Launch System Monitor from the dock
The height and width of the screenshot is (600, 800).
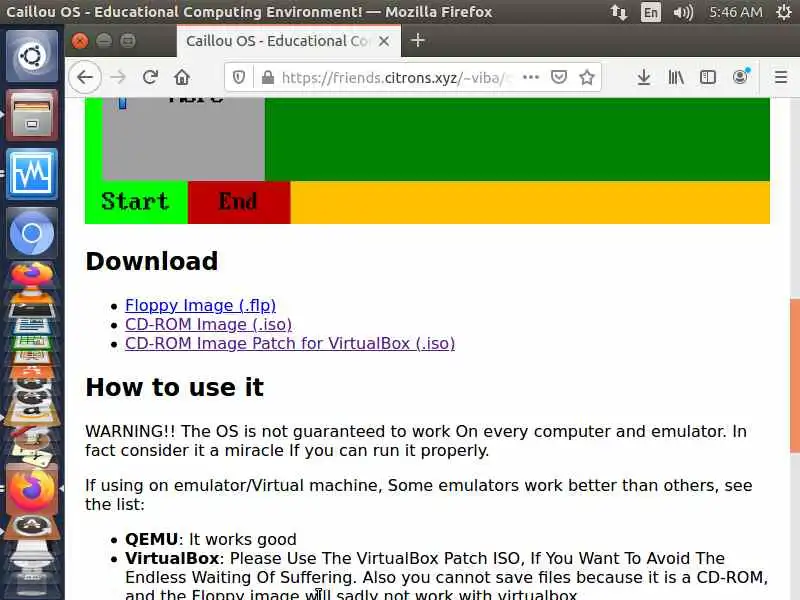pyautogui.click(x=32, y=174)
